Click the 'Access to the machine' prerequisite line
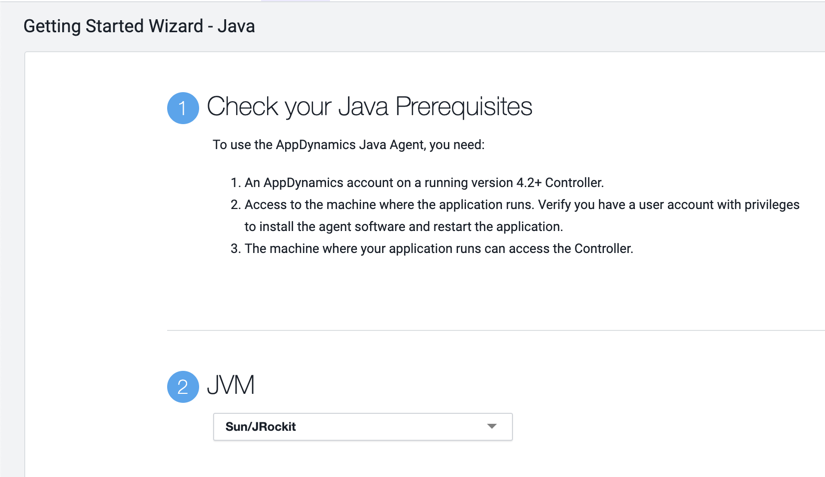 [x=521, y=205]
